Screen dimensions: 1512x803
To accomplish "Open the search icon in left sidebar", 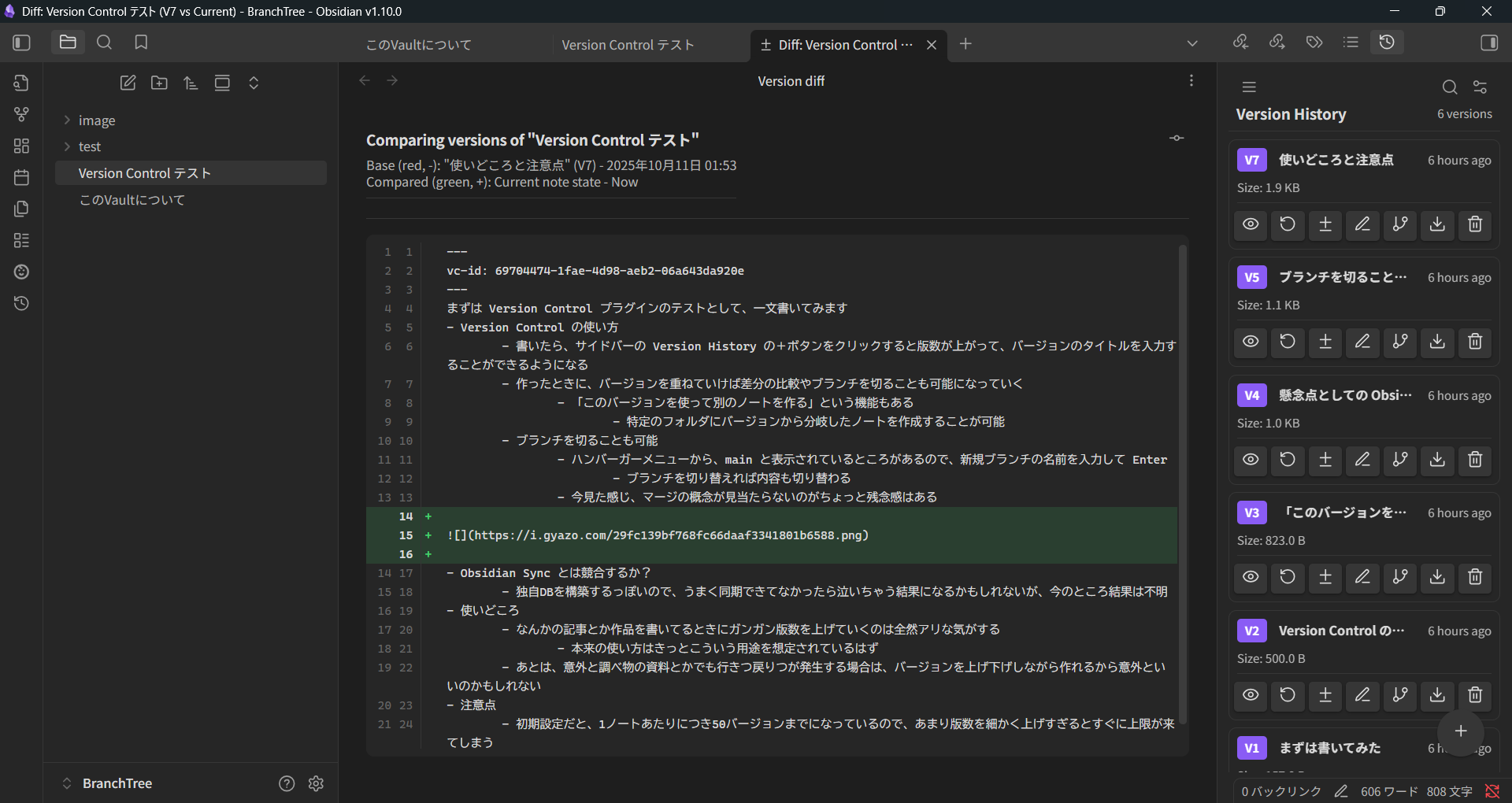I will click(x=104, y=43).
